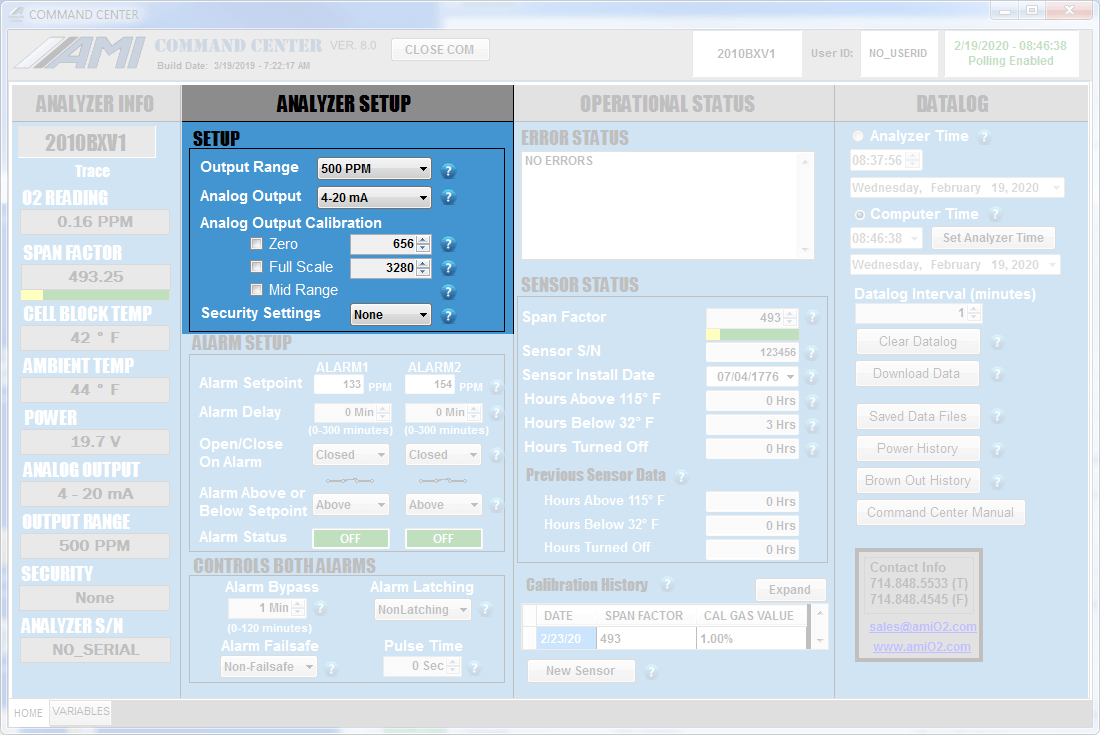Open help for Pulse Time
Viewport: 1100px width, 735px height.
click(x=474, y=668)
